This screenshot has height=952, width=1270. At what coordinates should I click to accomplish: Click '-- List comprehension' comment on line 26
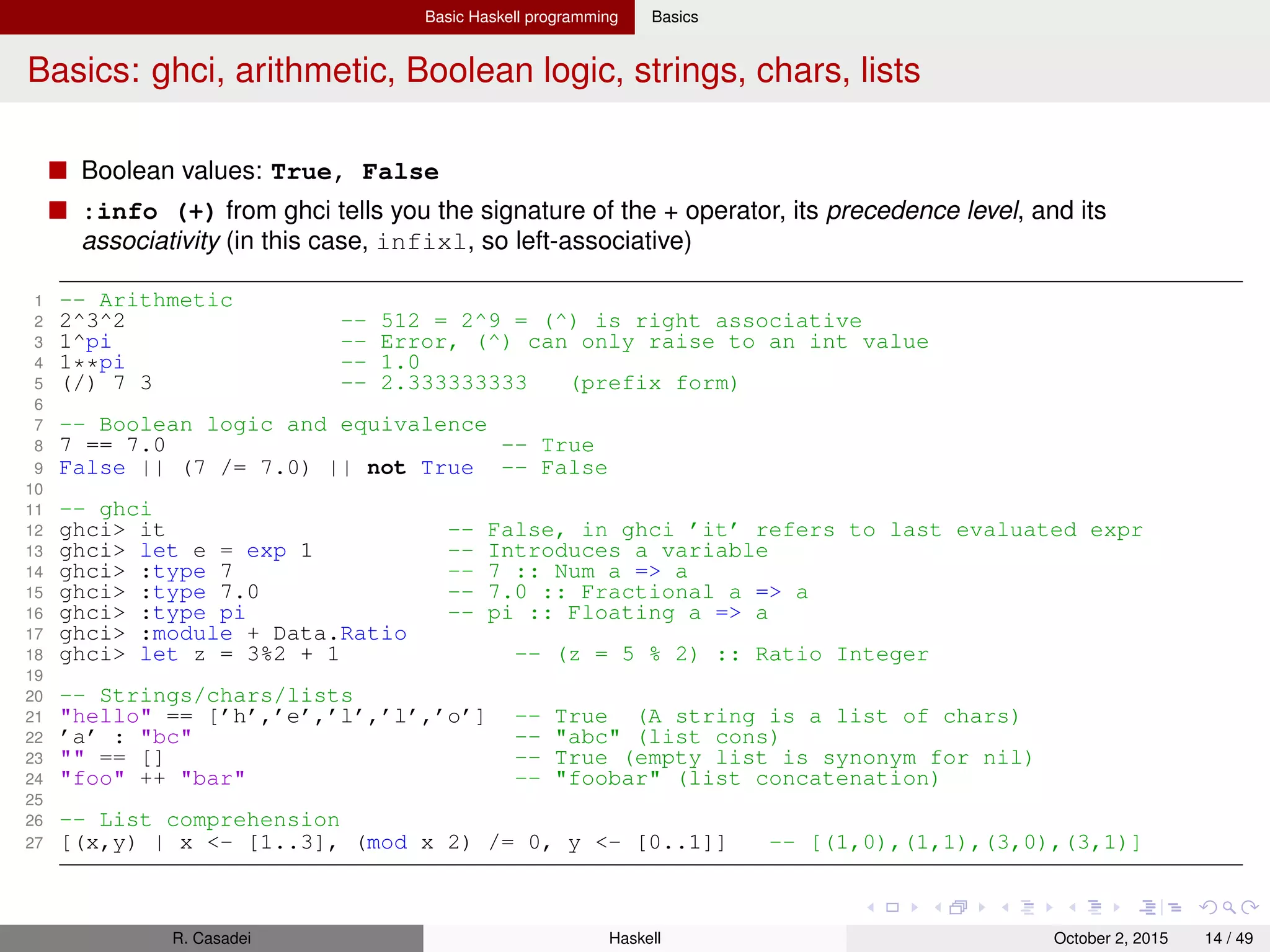click(200, 821)
